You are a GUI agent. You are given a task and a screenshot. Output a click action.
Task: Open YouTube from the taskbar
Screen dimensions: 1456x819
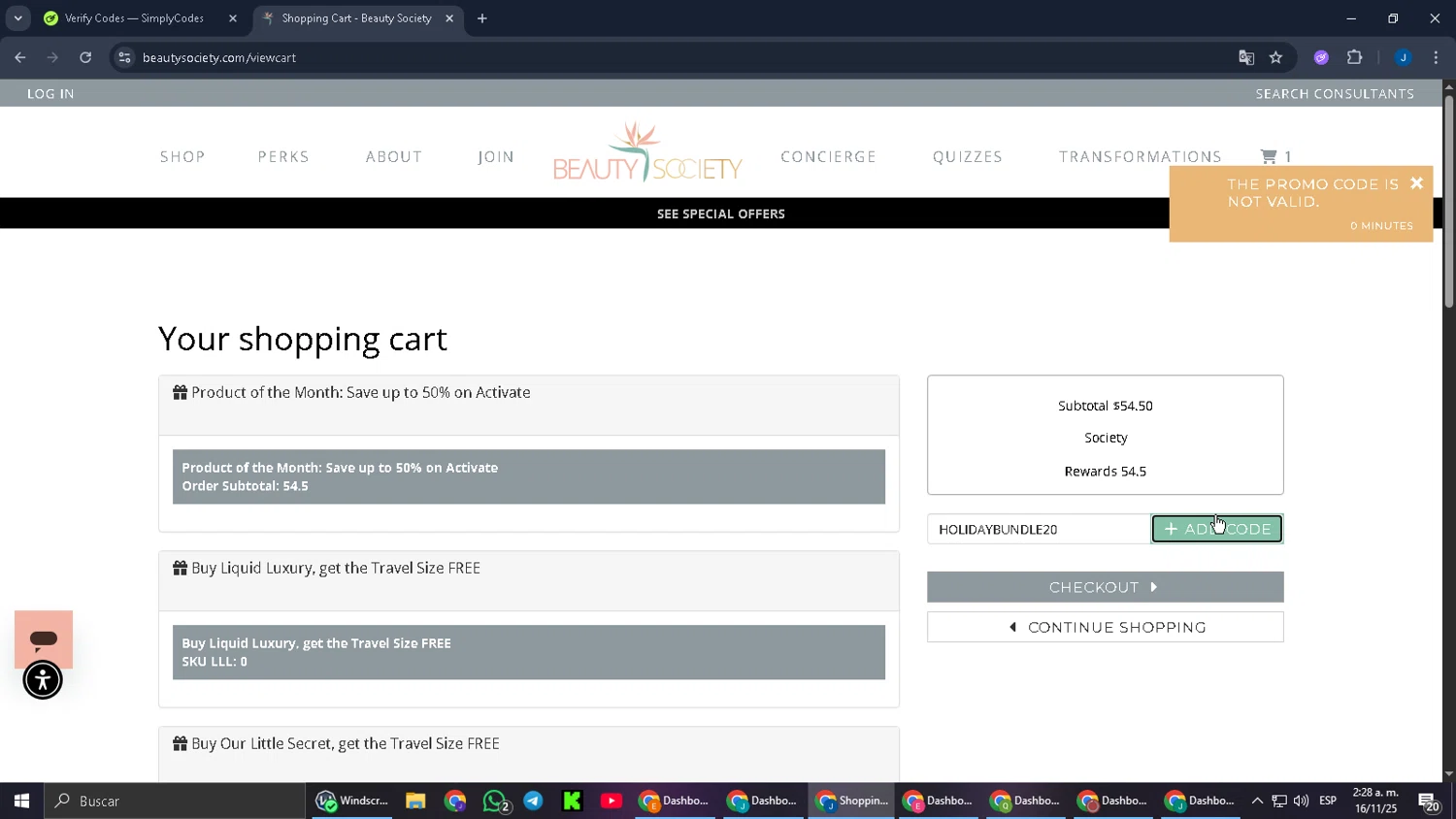[611, 801]
